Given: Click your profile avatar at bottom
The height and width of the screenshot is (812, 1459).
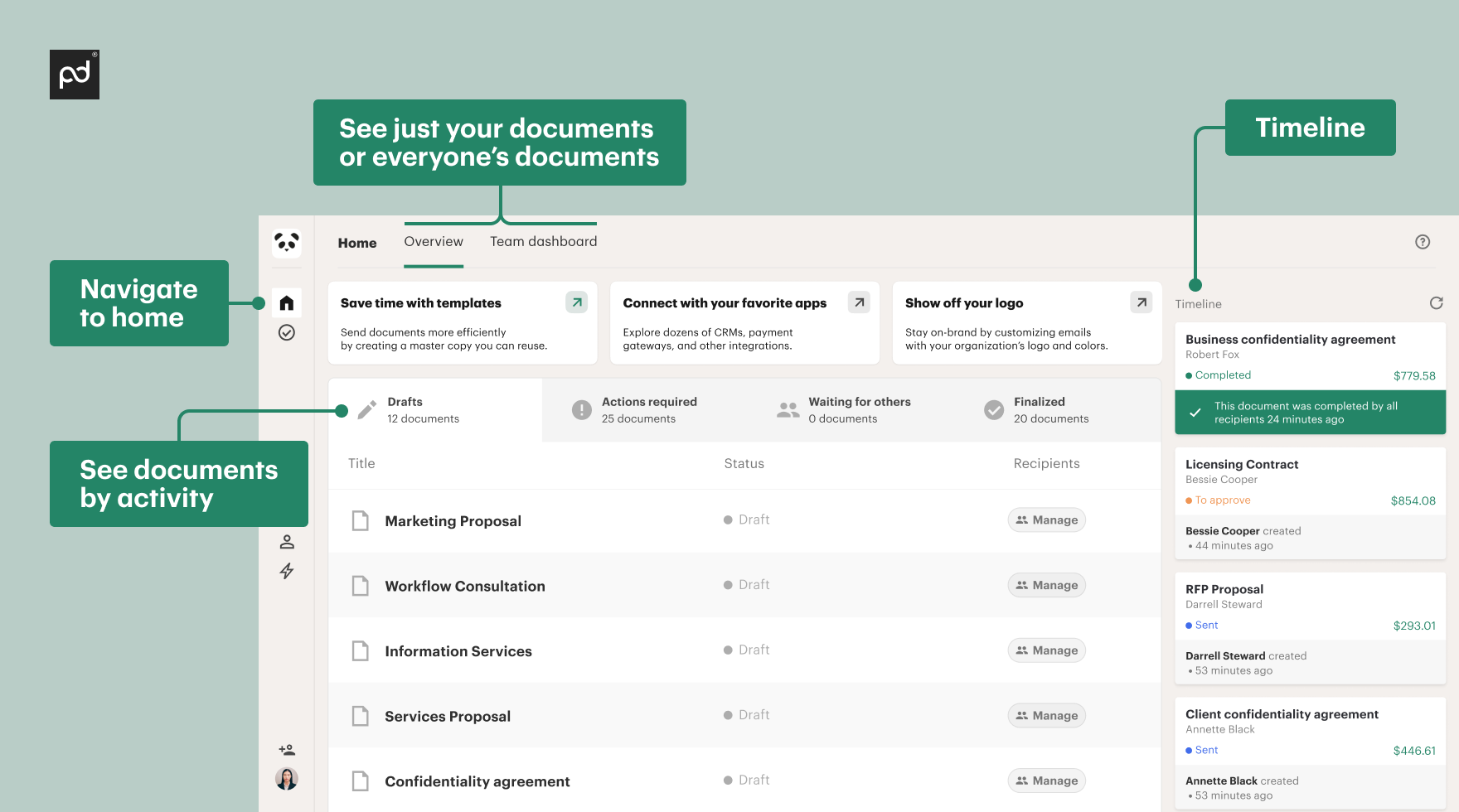Looking at the screenshot, I should [286, 778].
